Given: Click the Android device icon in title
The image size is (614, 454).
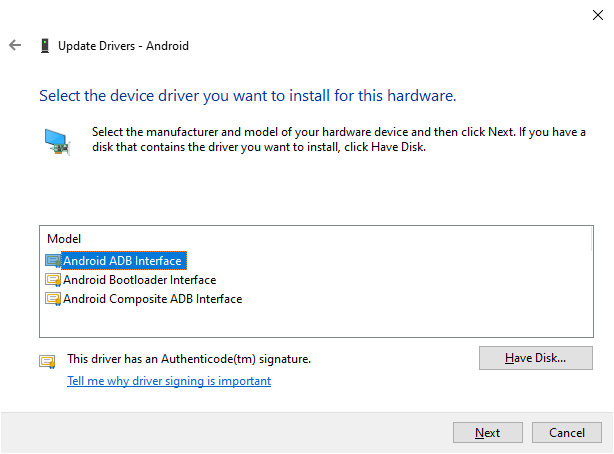Looking at the screenshot, I should coord(45,46).
